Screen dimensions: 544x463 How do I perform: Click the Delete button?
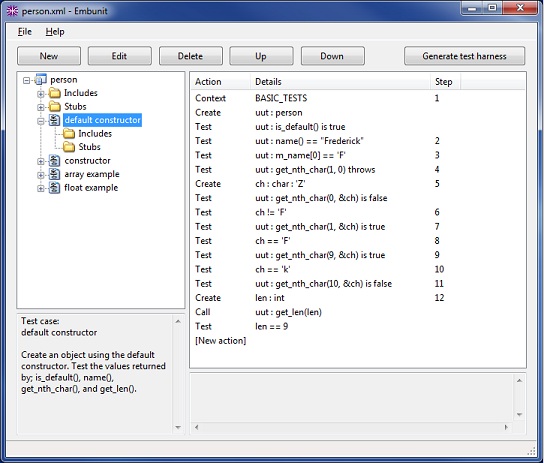coord(190,56)
